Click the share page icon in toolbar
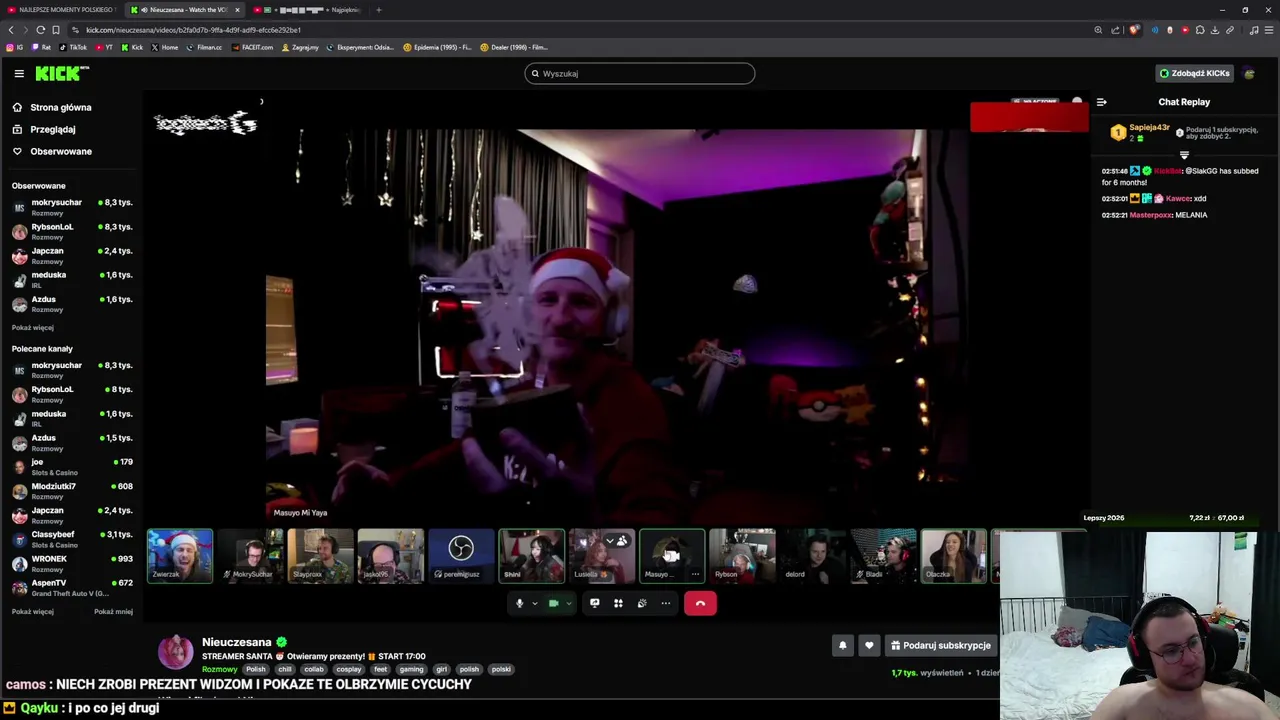This screenshot has height=720, width=1280. pos(1115,30)
